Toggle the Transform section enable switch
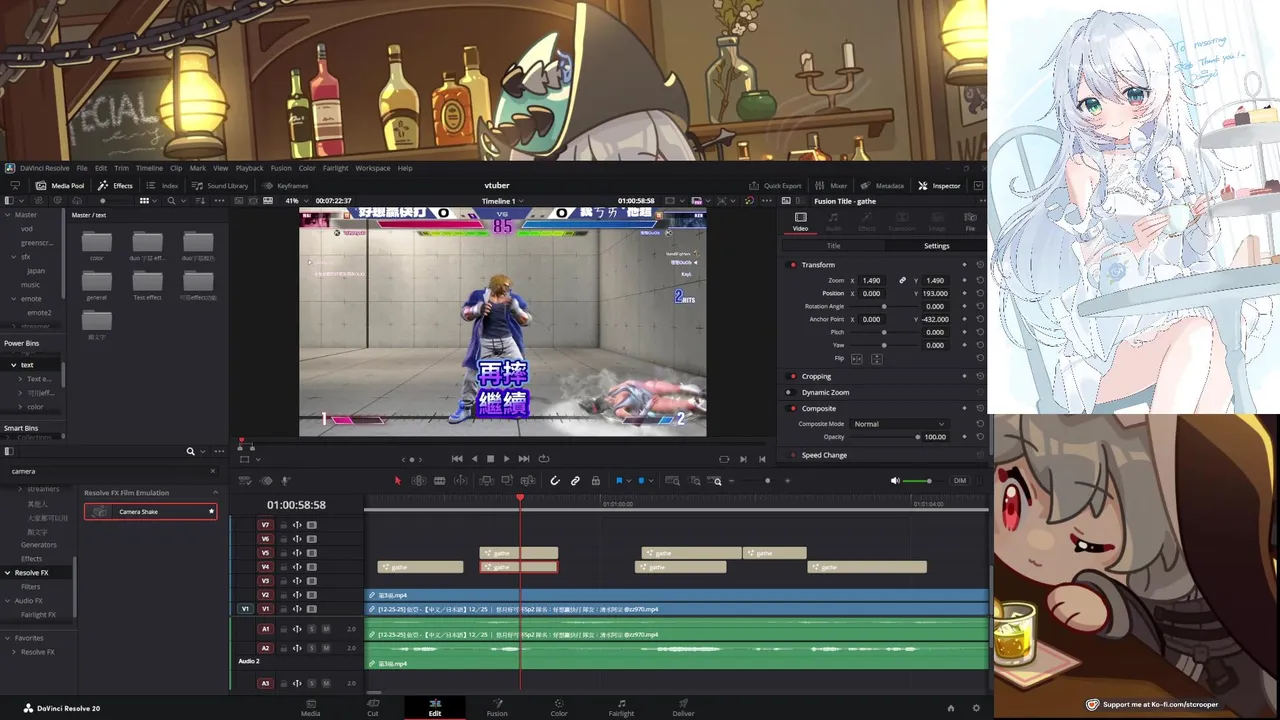 [x=793, y=265]
